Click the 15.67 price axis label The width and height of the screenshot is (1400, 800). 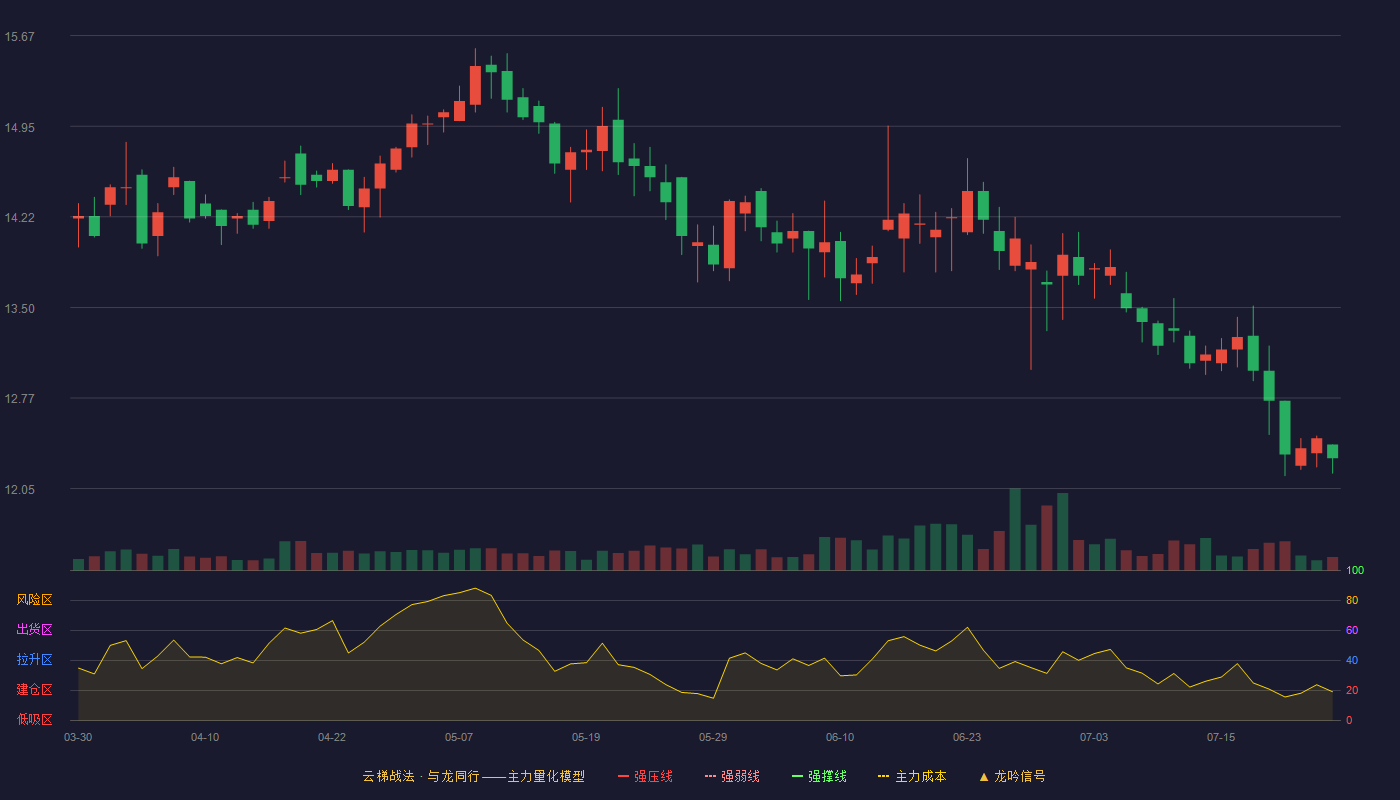click(x=20, y=37)
